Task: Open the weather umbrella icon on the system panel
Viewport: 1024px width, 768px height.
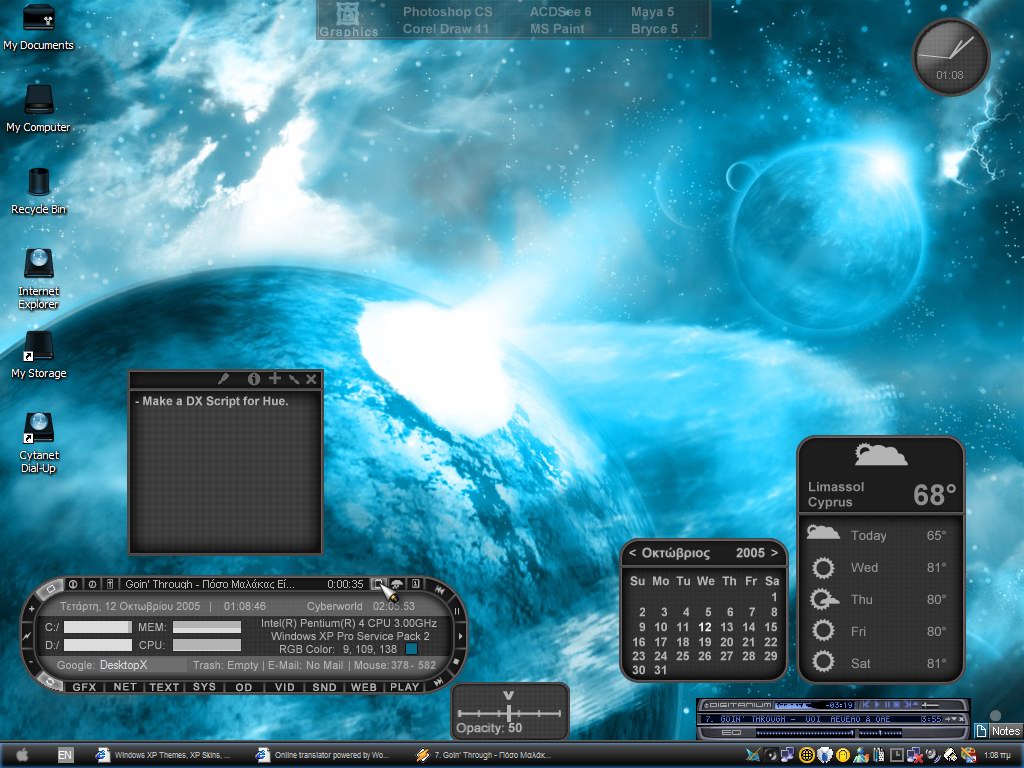Action: [396, 584]
